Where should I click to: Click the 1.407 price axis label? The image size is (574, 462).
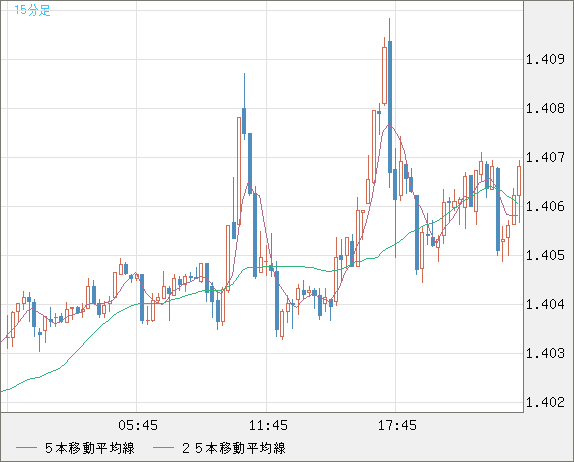tap(545, 157)
